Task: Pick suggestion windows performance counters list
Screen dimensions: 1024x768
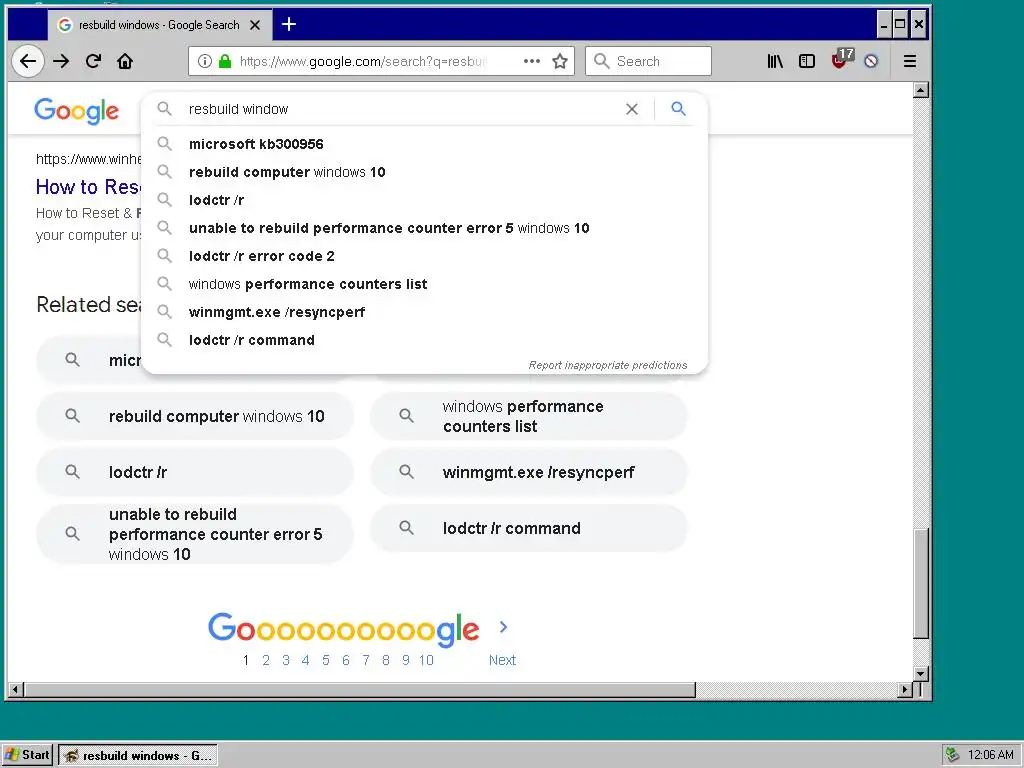Action: pyautogui.click(x=424, y=284)
